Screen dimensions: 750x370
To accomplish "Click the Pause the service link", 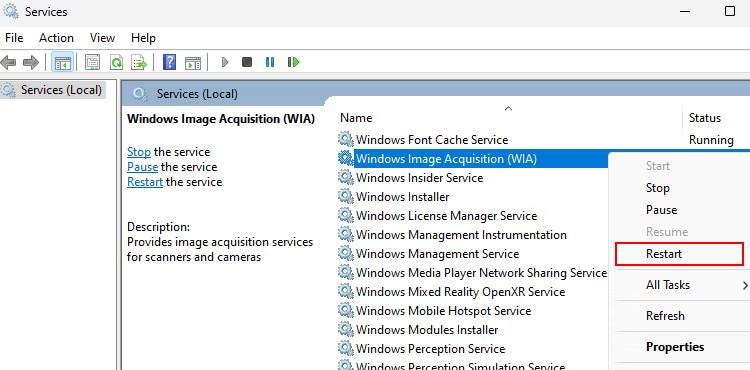I will coord(143,167).
